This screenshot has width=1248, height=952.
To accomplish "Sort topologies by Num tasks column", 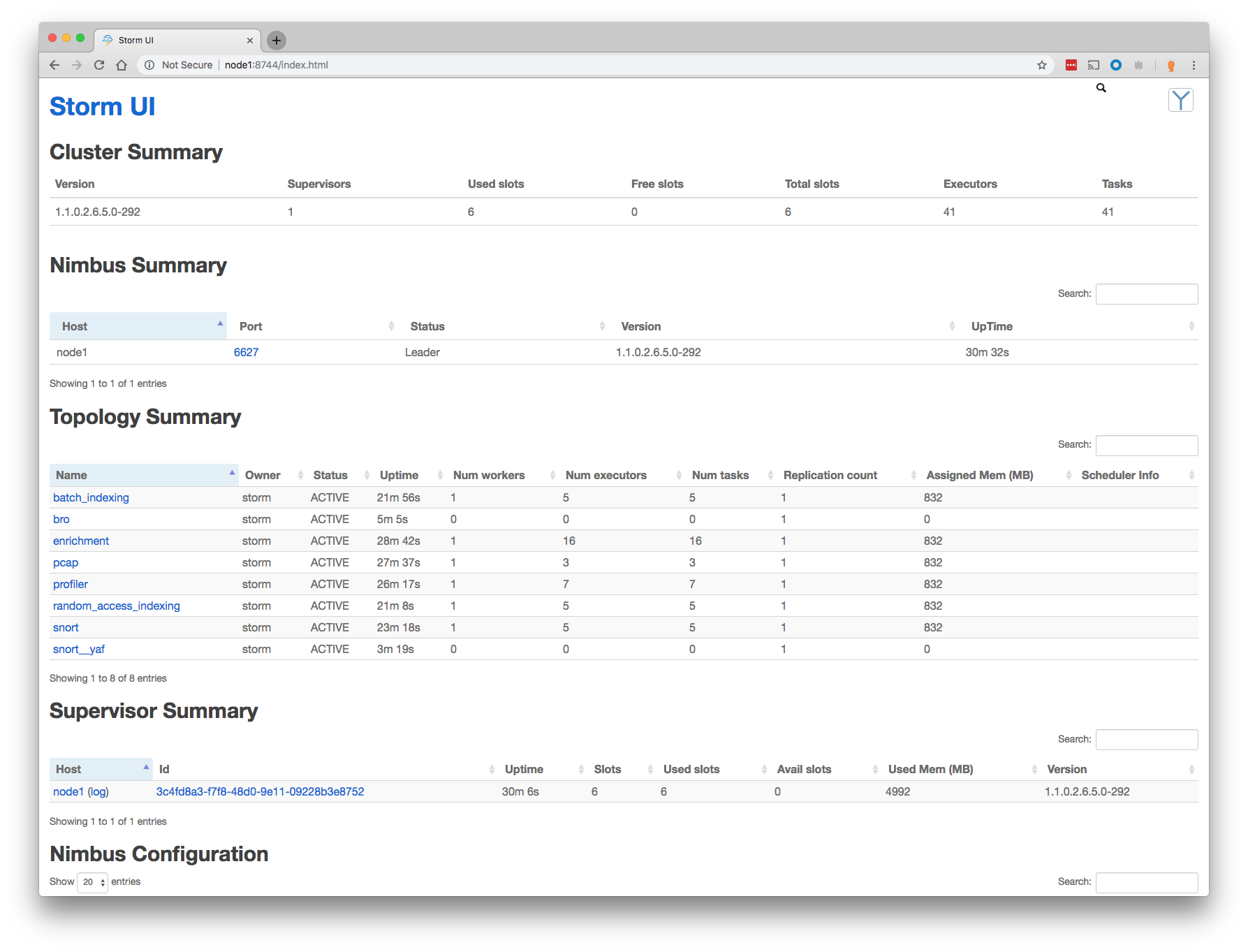I will (731, 475).
